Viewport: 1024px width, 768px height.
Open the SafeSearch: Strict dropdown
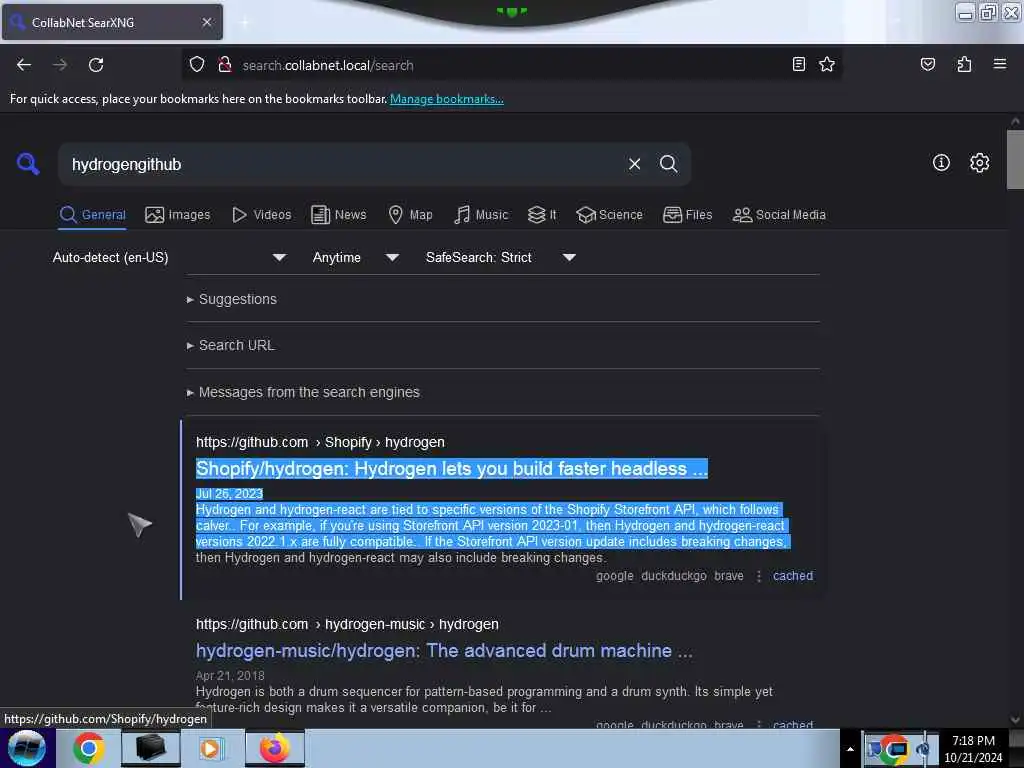pyautogui.click(x=500, y=257)
